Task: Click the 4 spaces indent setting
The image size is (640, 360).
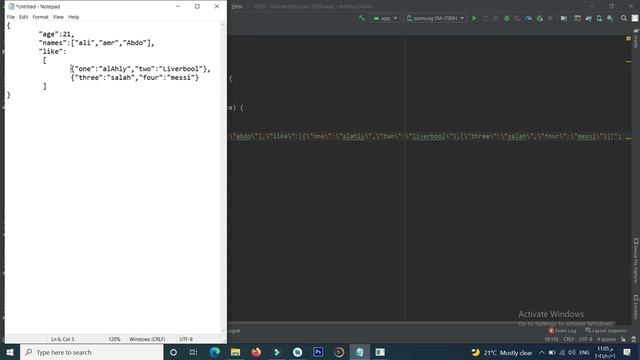Action: pyautogui.click(x=606, y=339)
